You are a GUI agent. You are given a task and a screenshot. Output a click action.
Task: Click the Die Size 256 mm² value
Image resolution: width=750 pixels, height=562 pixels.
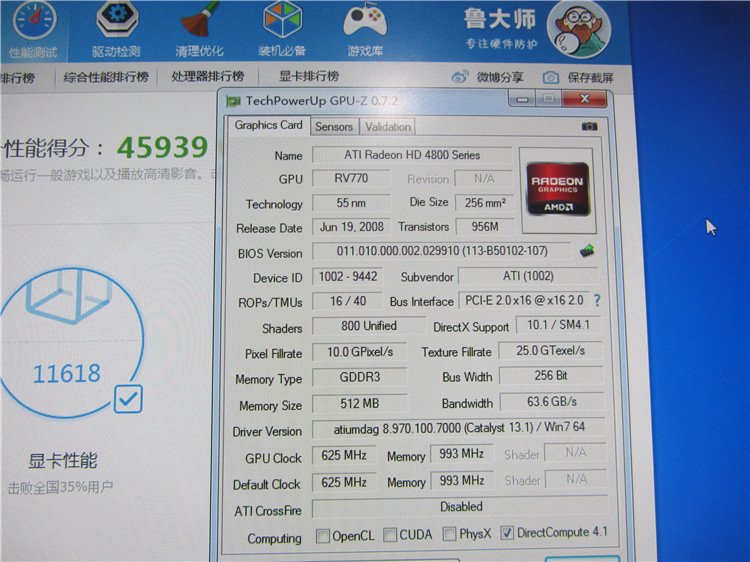pyautogui.click(x=485, y=203)
